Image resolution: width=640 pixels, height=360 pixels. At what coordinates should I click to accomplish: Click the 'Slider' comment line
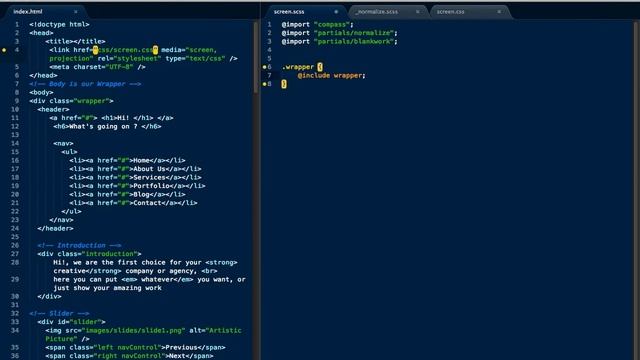click(59, 313)
